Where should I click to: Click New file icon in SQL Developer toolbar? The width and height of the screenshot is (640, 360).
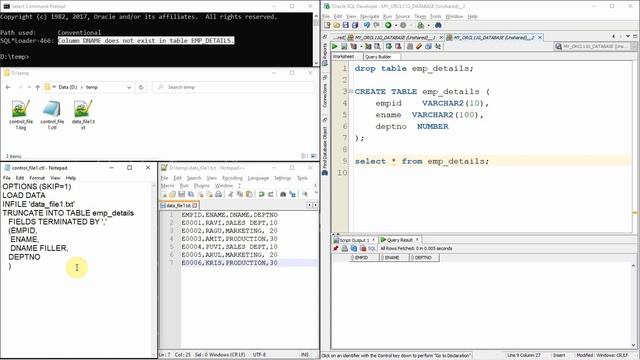pyautogui.click(x=327, y=25)
